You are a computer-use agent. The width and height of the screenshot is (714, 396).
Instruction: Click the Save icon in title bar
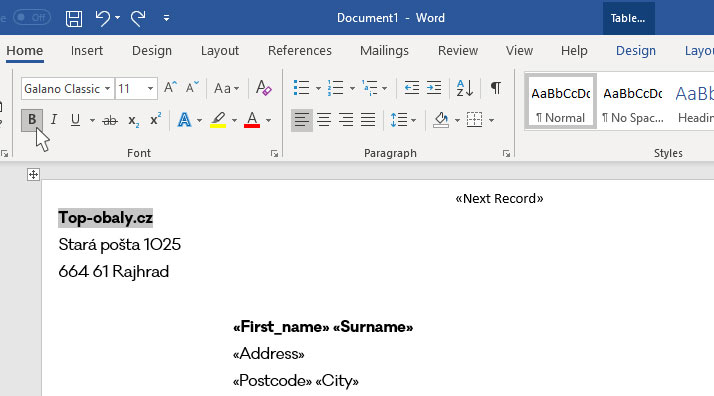click(x=74, y=18)
